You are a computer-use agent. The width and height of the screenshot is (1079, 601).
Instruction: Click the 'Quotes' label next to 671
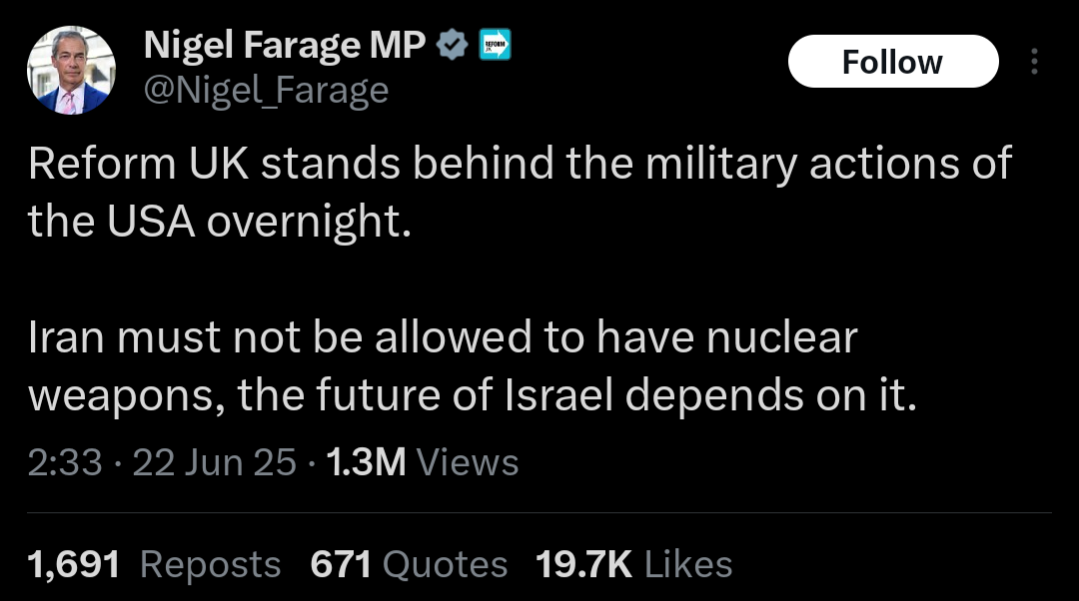(445, 565)
